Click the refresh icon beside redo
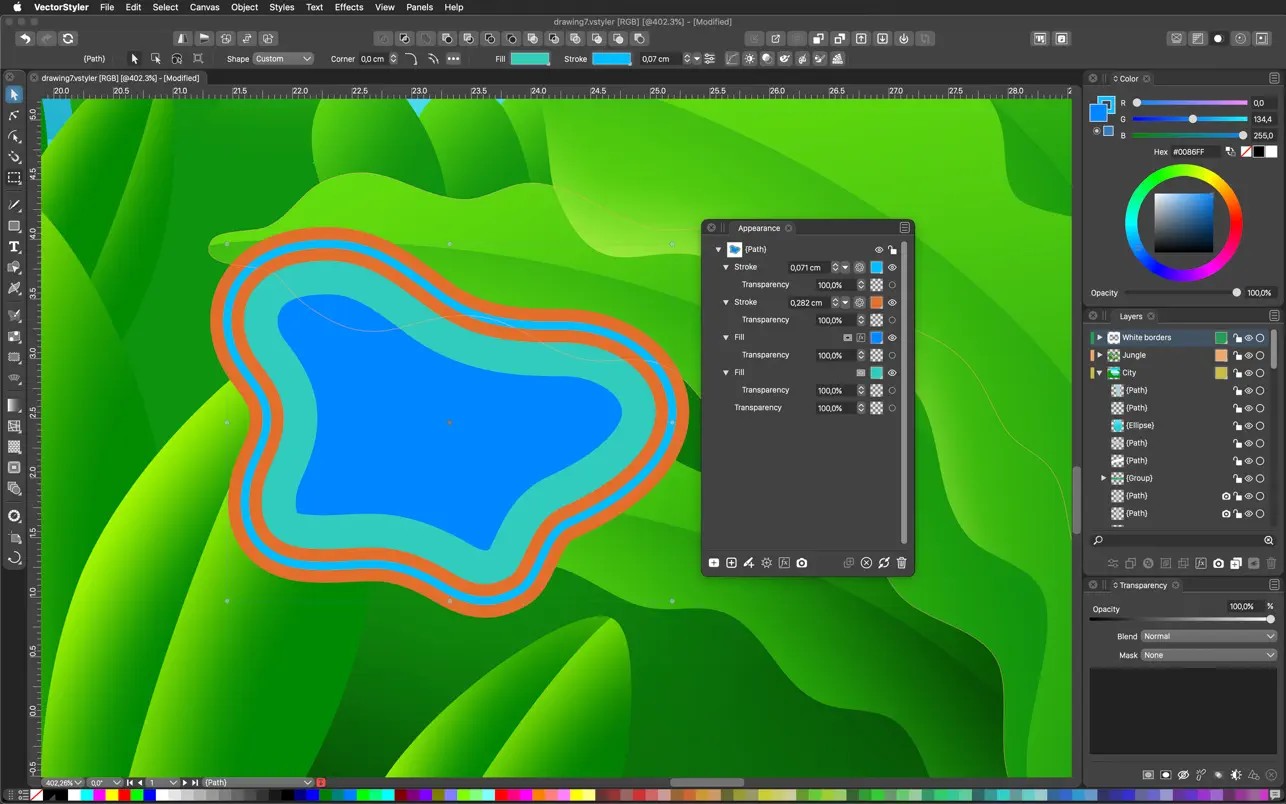The image size is (1286, 804). click(68, 38)
